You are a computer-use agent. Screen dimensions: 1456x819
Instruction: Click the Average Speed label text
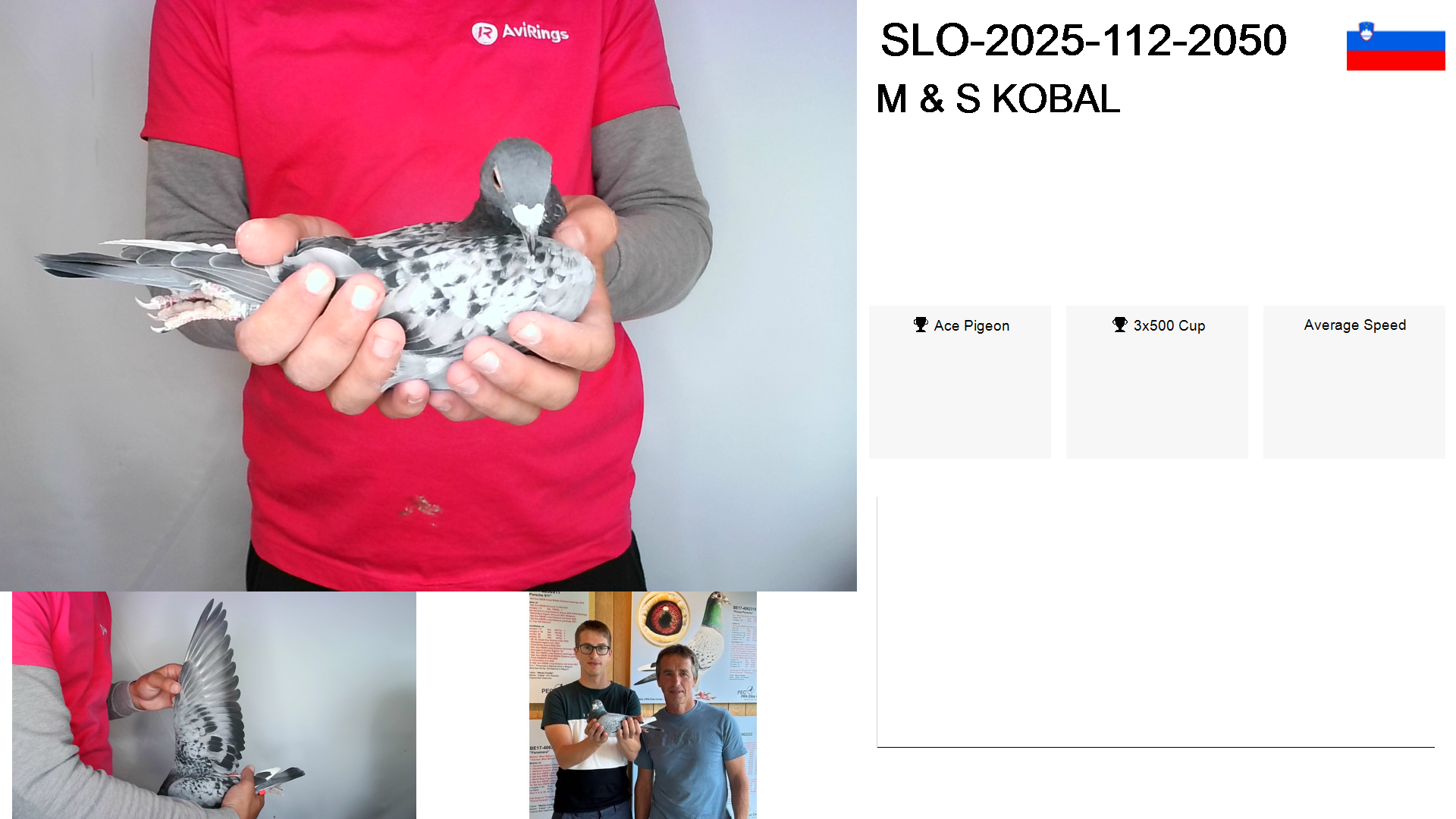(1355, 325)
